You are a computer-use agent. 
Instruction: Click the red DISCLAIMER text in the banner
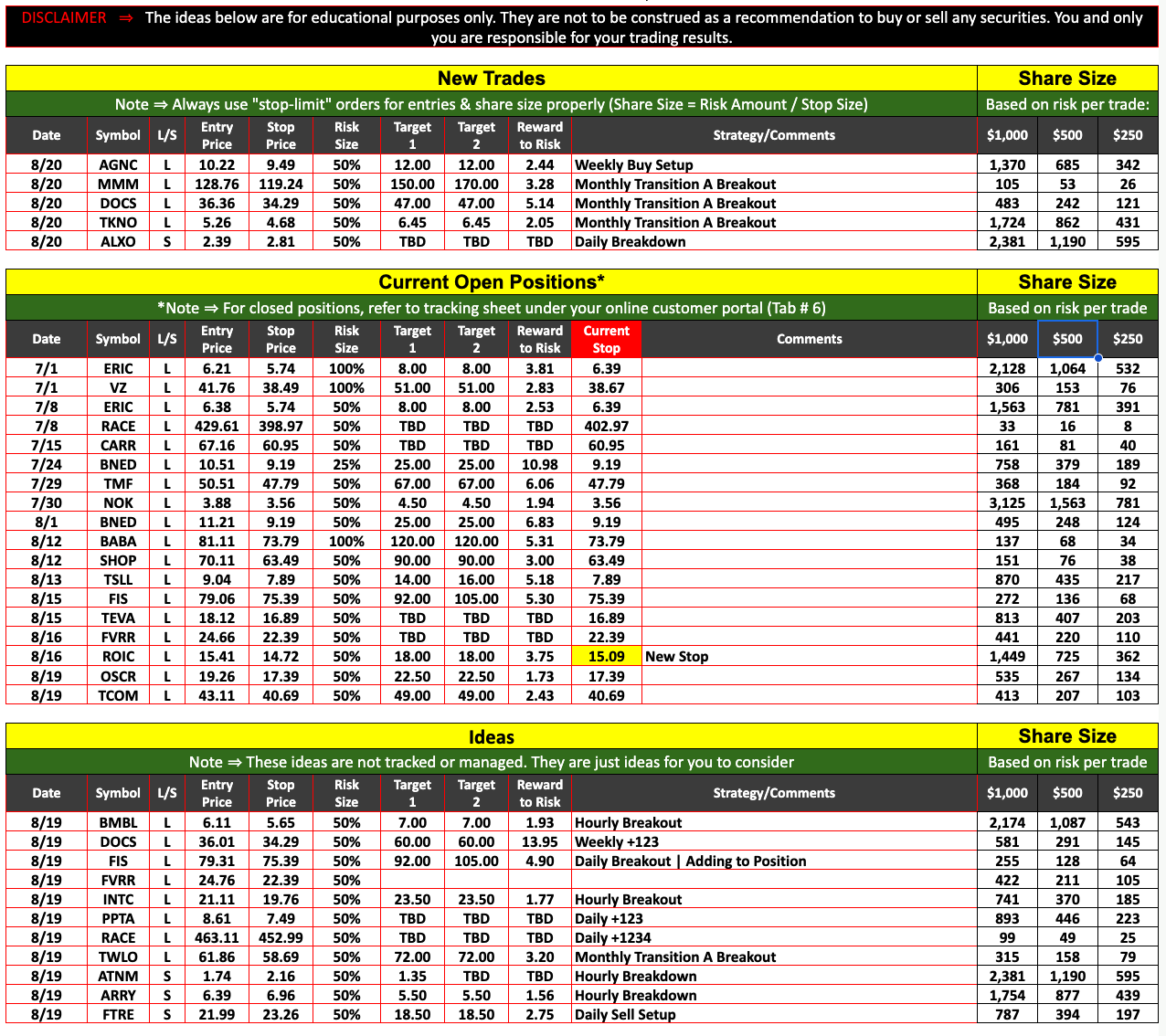pos(64,18)
